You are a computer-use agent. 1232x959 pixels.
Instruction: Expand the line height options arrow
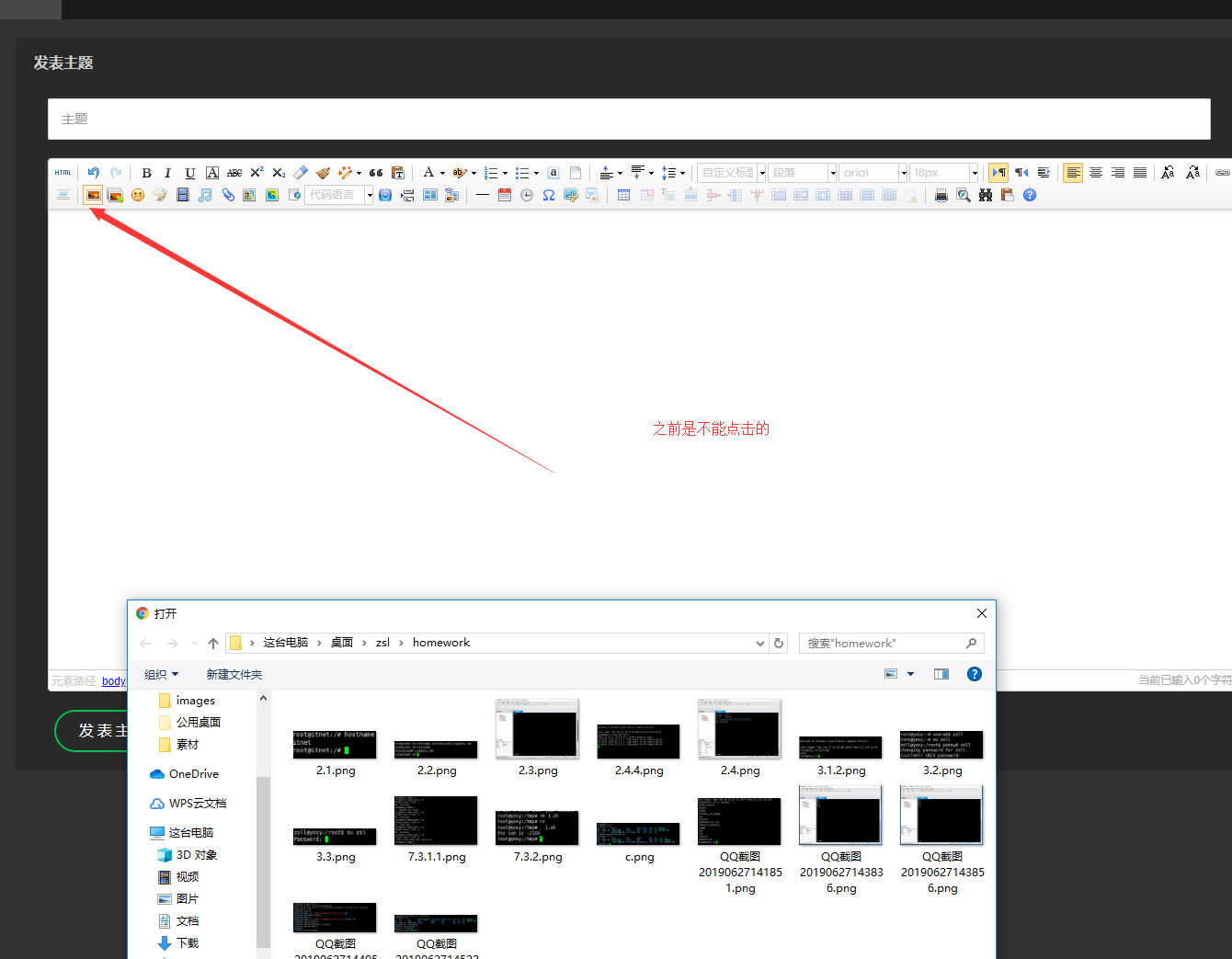[682, 173]
